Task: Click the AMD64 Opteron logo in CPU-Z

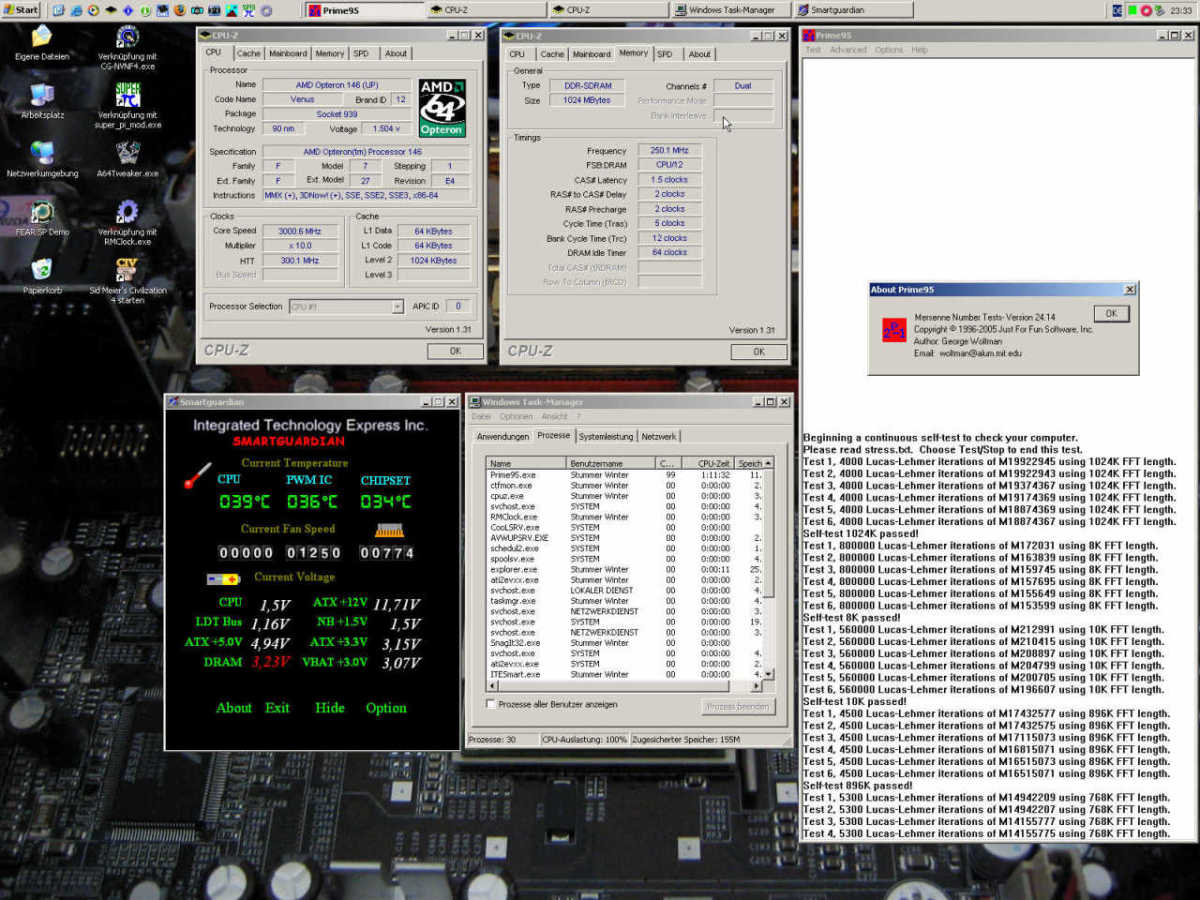Action: 442,107
